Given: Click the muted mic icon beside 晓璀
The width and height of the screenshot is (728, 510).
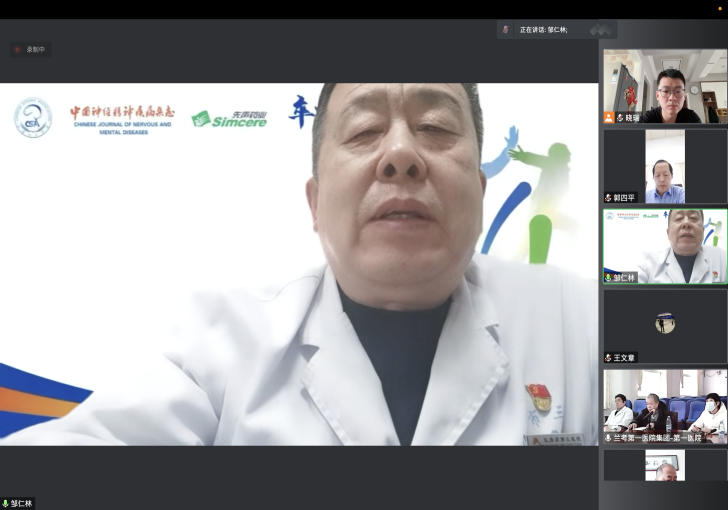Looking at the screenshot, I should 620,118.
